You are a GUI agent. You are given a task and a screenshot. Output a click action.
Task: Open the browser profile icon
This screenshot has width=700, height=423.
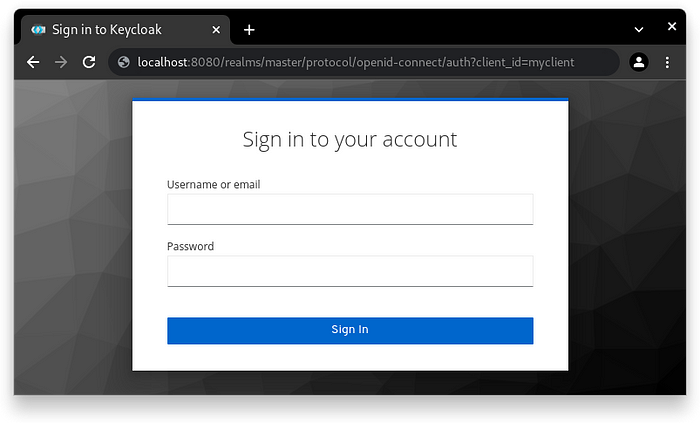[638, 62]
